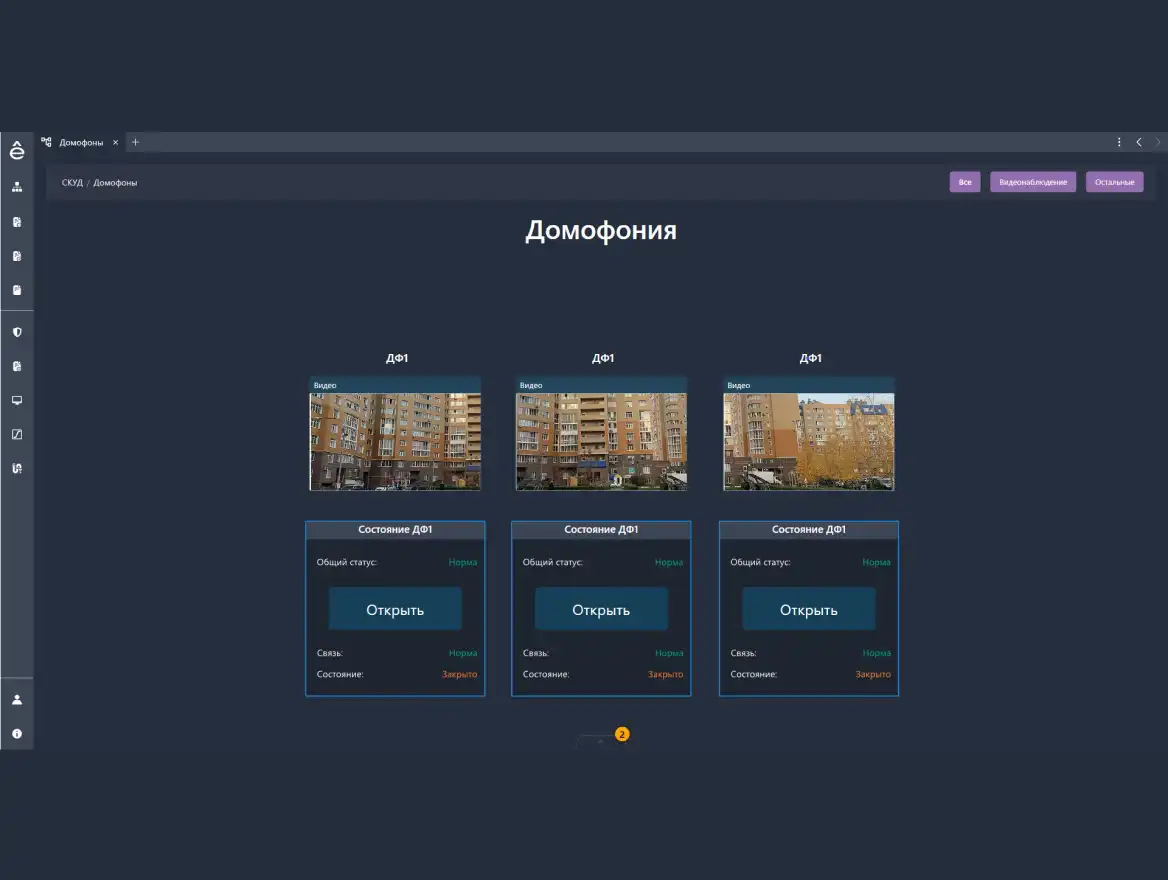Click the info icon at sidebar bottom
This screenshot has height=880, width=1168.
(16, 731)
